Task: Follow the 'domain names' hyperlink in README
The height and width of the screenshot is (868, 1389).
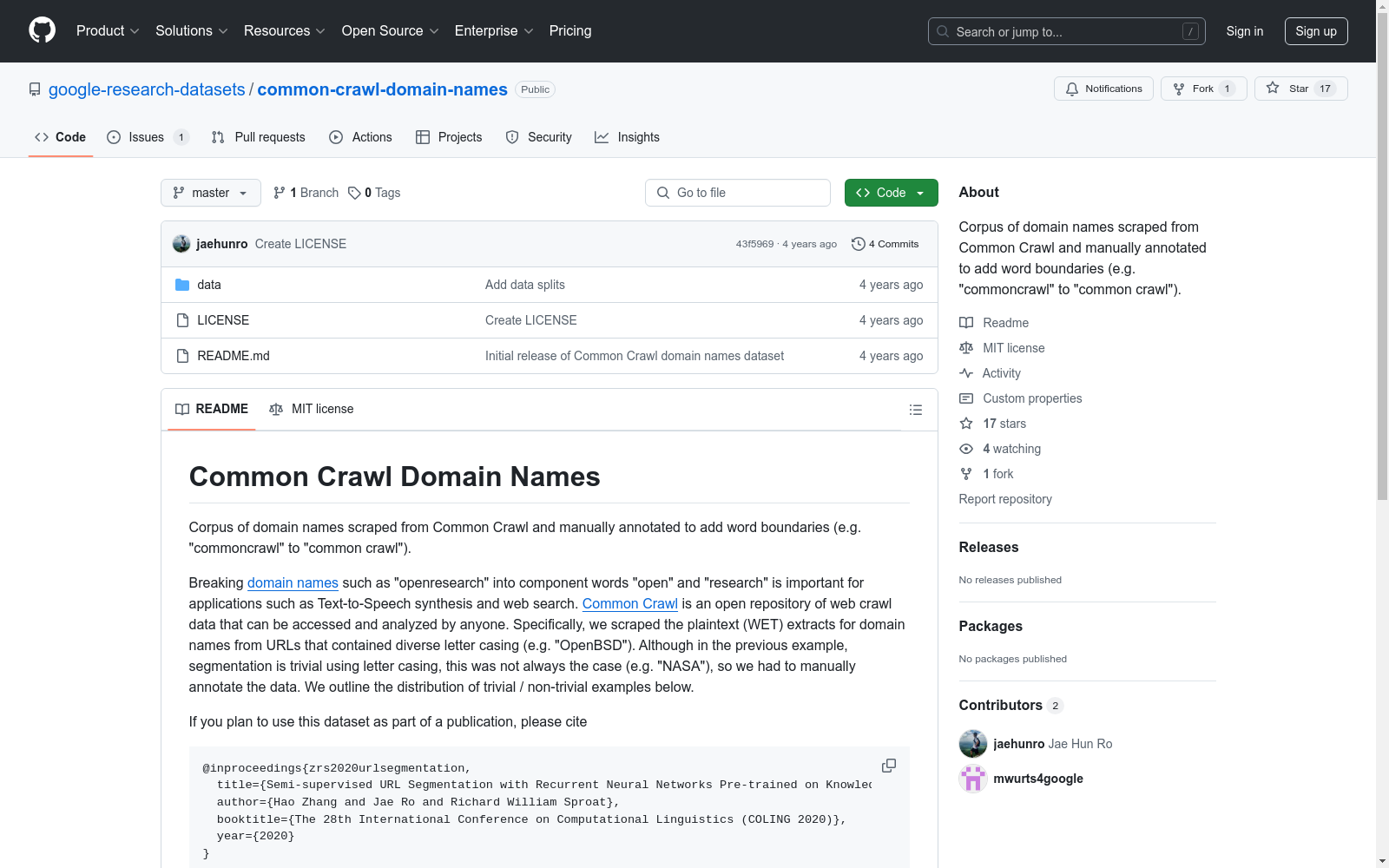Action: 293,582
